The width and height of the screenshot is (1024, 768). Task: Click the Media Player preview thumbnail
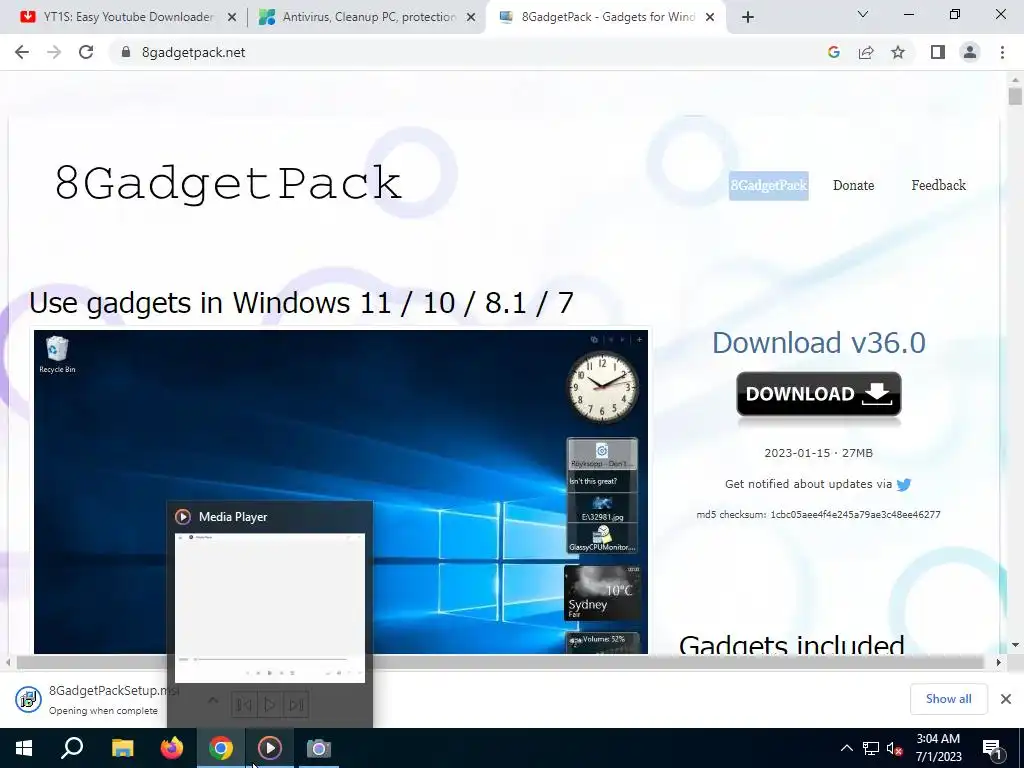(x=270, y=608)
